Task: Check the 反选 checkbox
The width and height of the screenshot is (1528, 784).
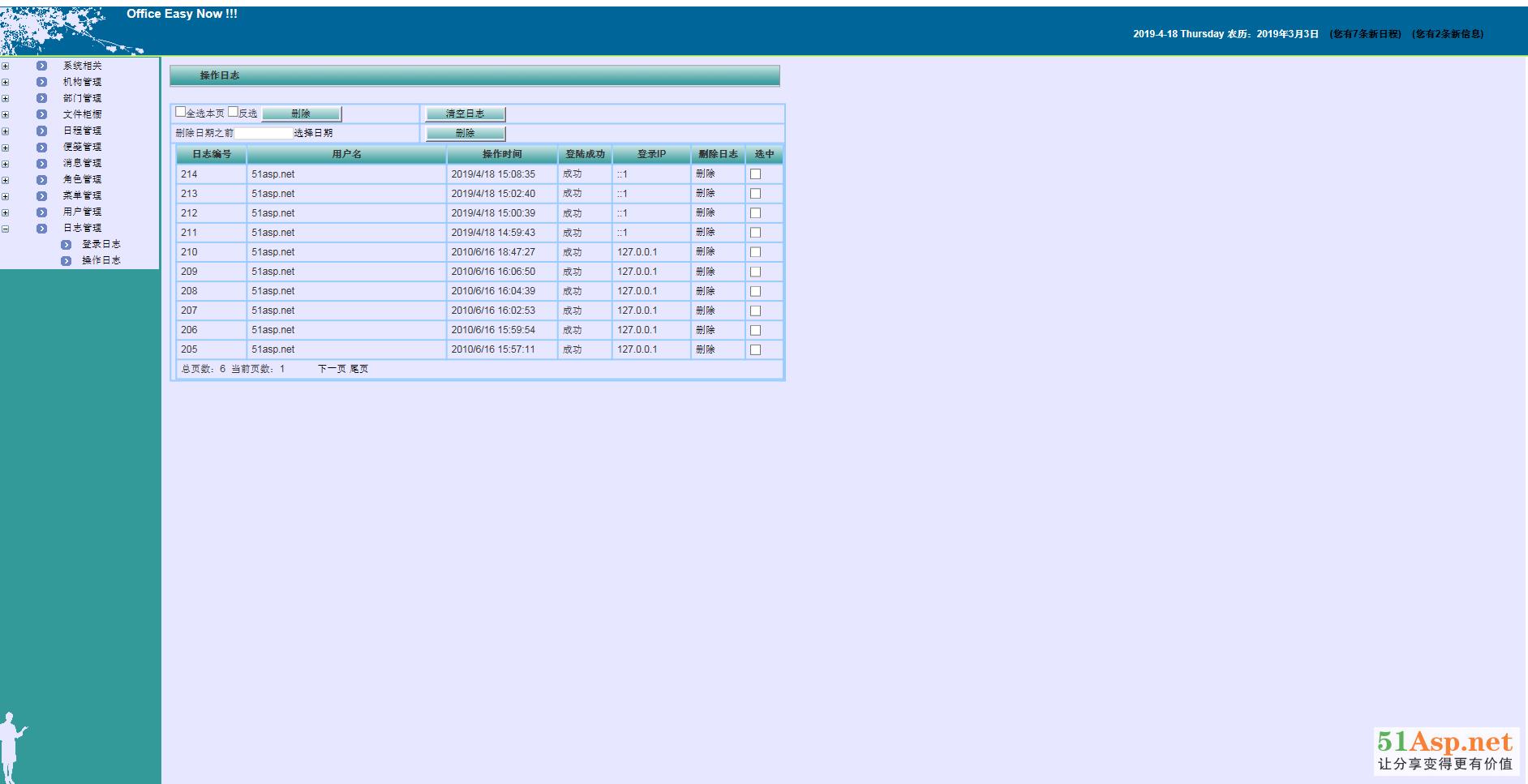Action: [x=233, y=112]
